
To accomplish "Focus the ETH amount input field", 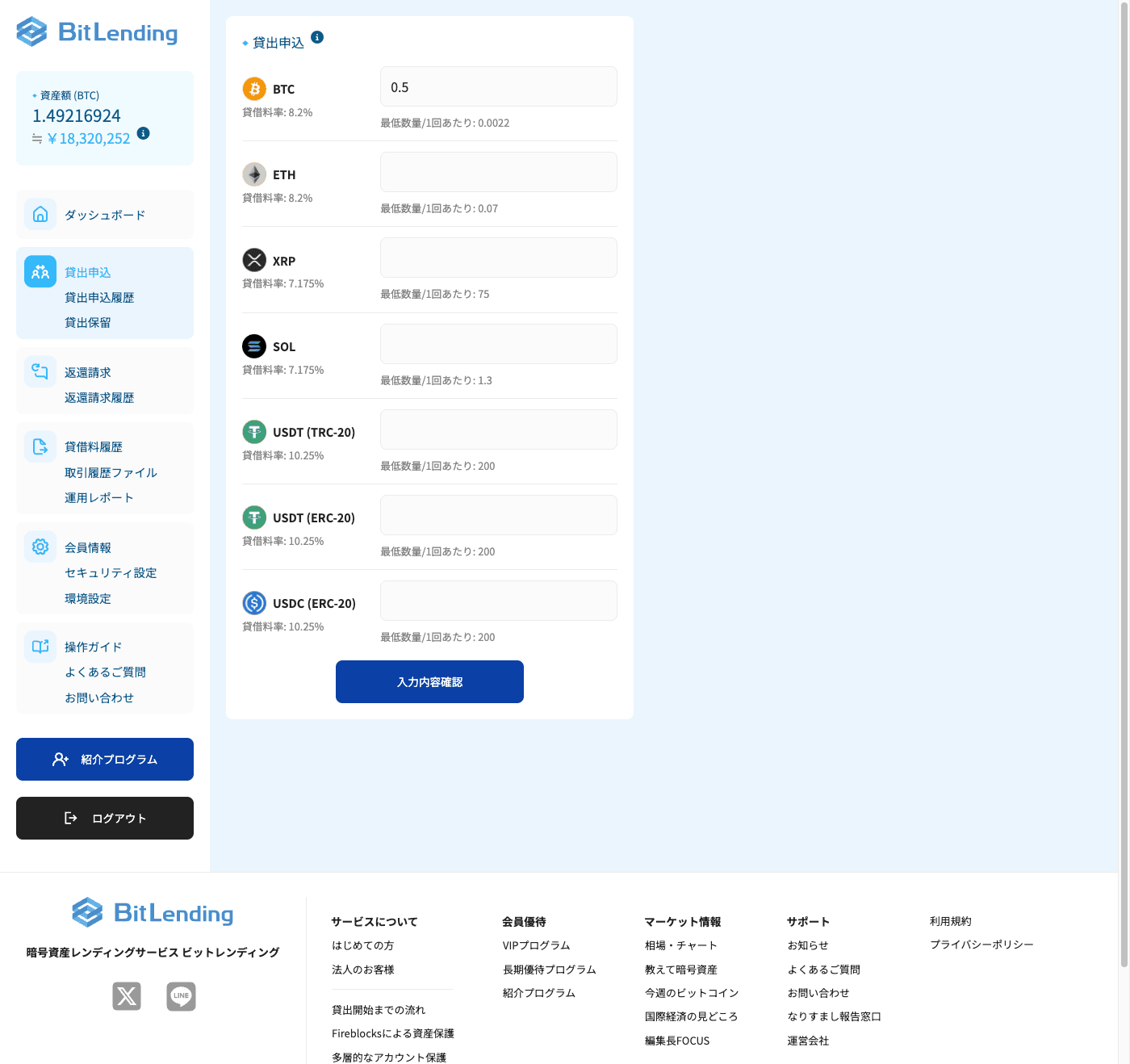I will 499,172.
